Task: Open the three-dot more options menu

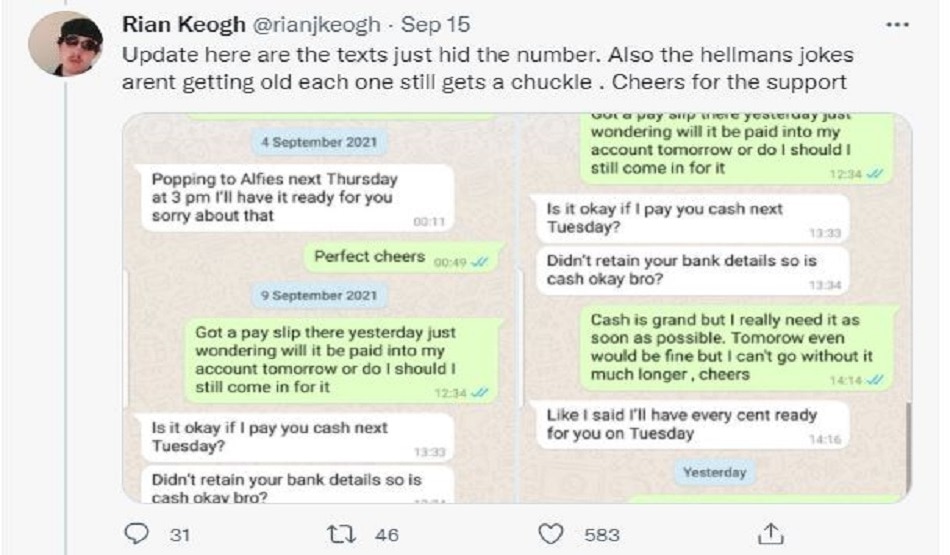Action: (x=897, y=23)
